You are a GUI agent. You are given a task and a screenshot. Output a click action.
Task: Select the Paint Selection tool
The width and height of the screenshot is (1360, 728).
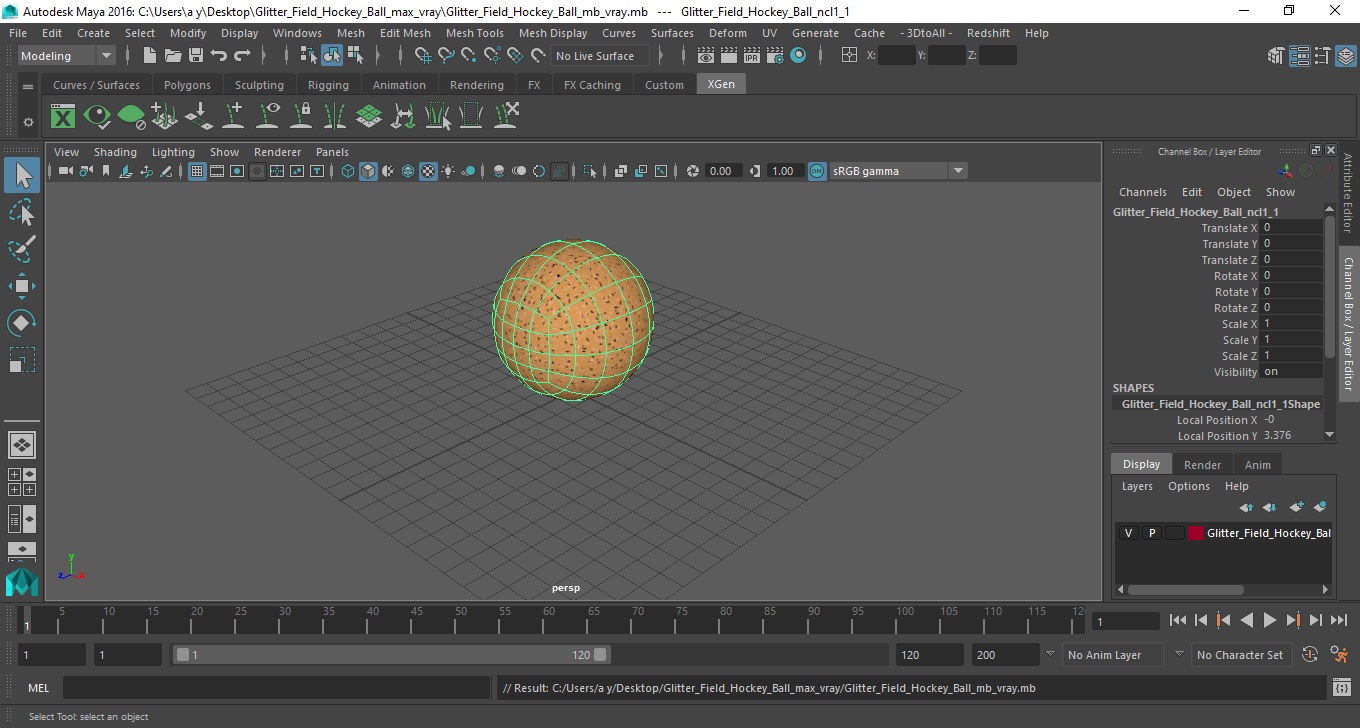tap(22, 249)
